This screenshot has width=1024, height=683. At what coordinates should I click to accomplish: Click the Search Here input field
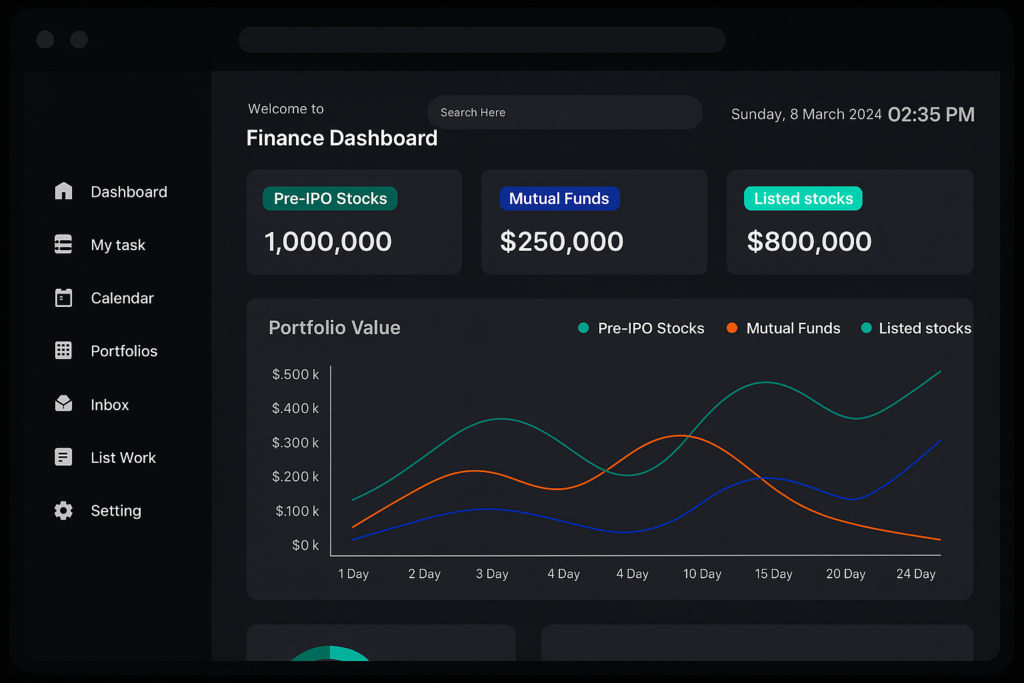point(565,112)
